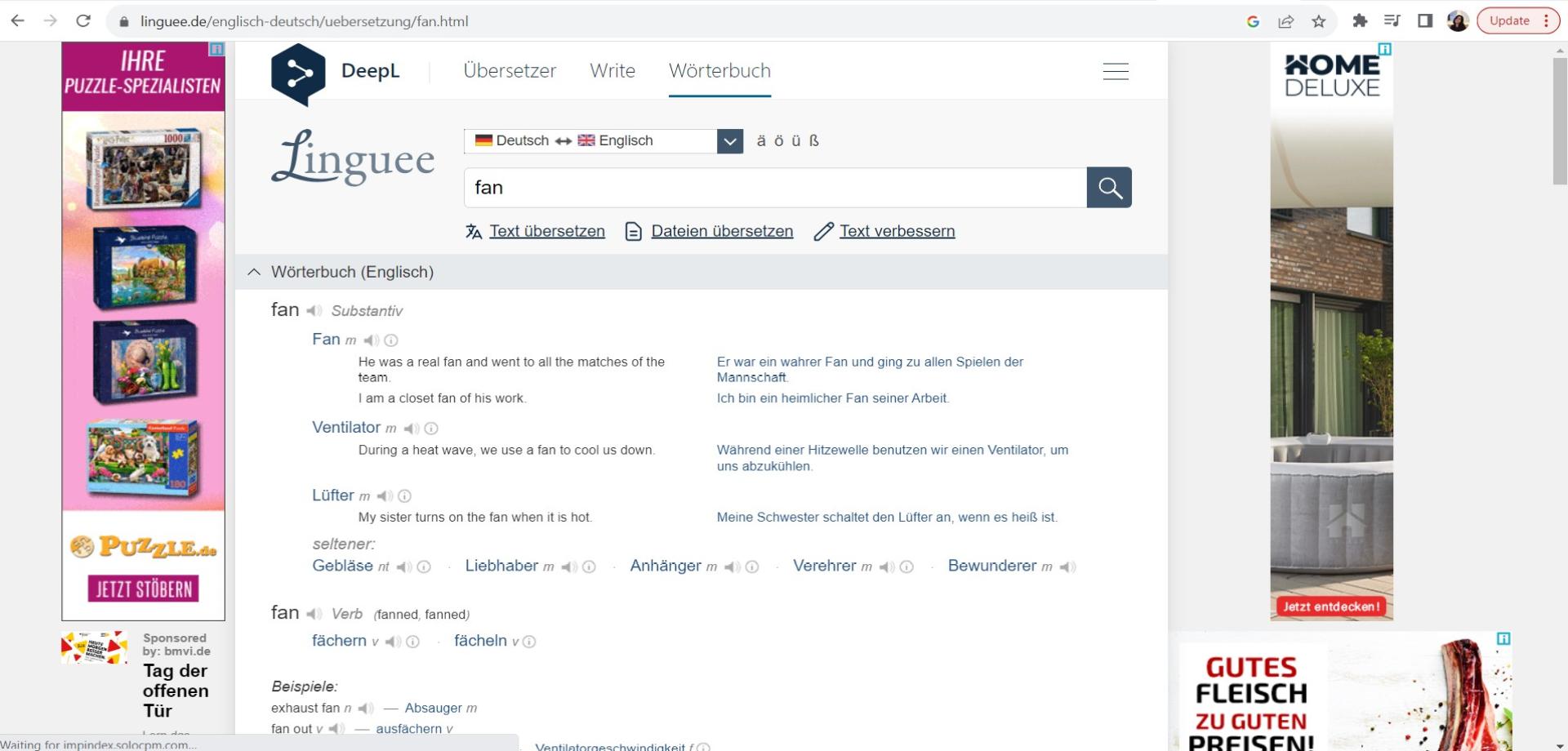Collapse the Wörterbuch (Englisch) section

(x=254, y=272)
